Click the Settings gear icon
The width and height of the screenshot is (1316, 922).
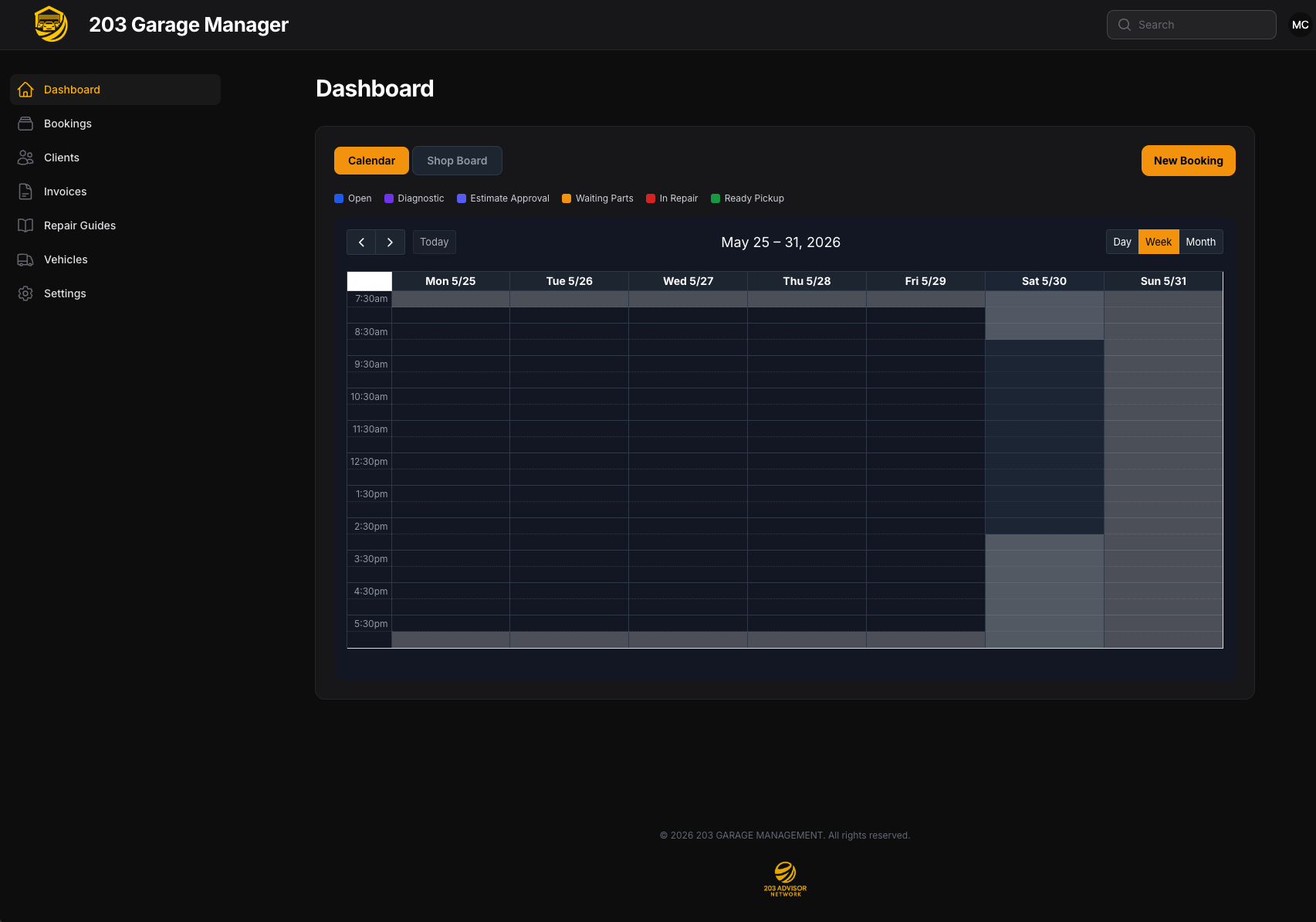click(25, 293)
